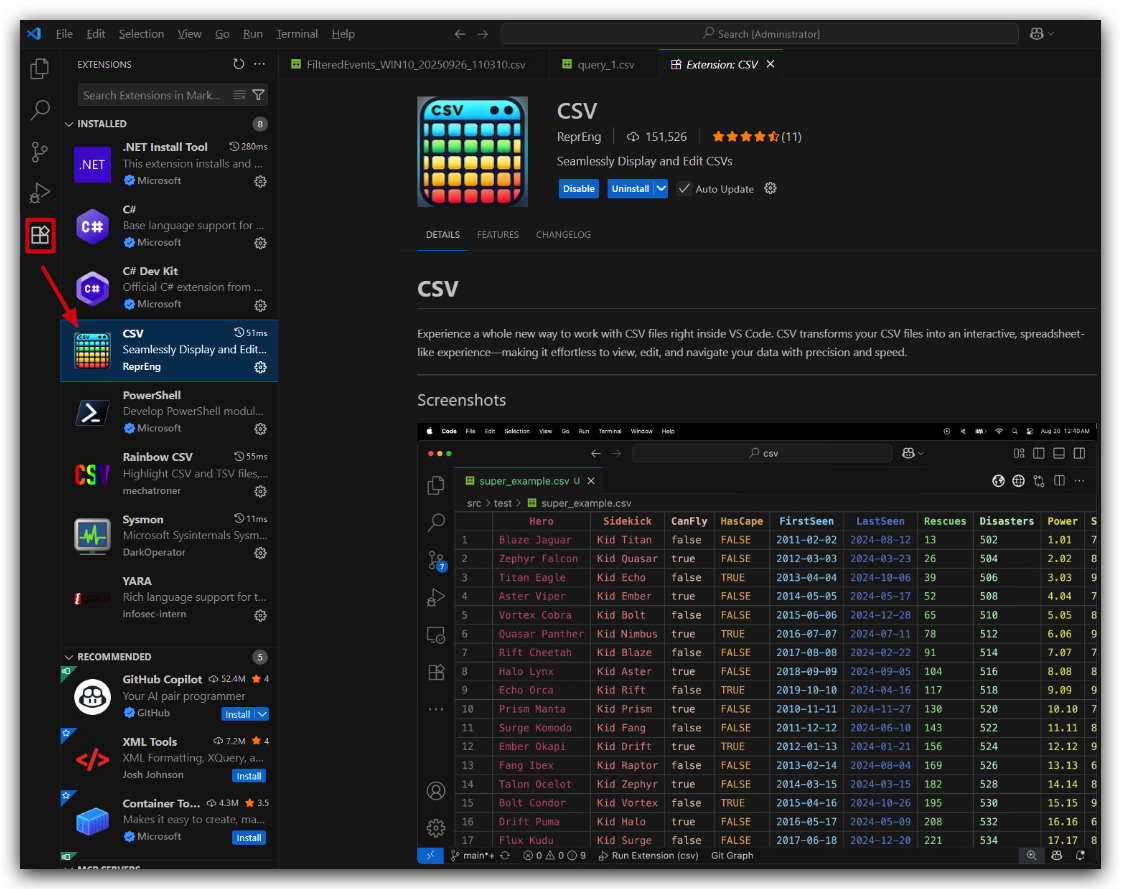Image resolution: width=1121 pixels, height=889 pixels.
Task: Open the Extensions view icon
Action: click(40, 235)
